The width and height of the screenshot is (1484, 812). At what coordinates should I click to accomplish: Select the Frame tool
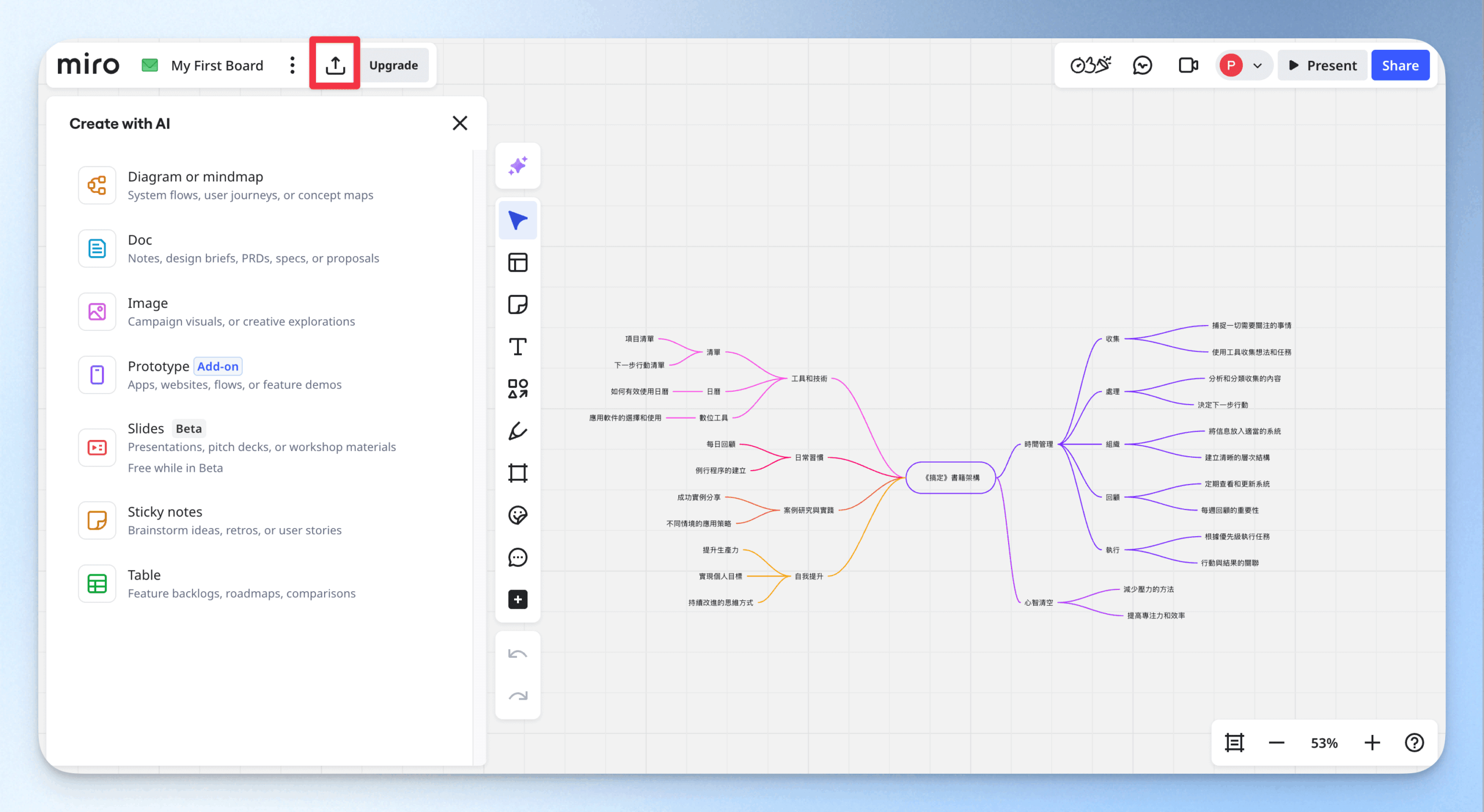pos(518,473)
